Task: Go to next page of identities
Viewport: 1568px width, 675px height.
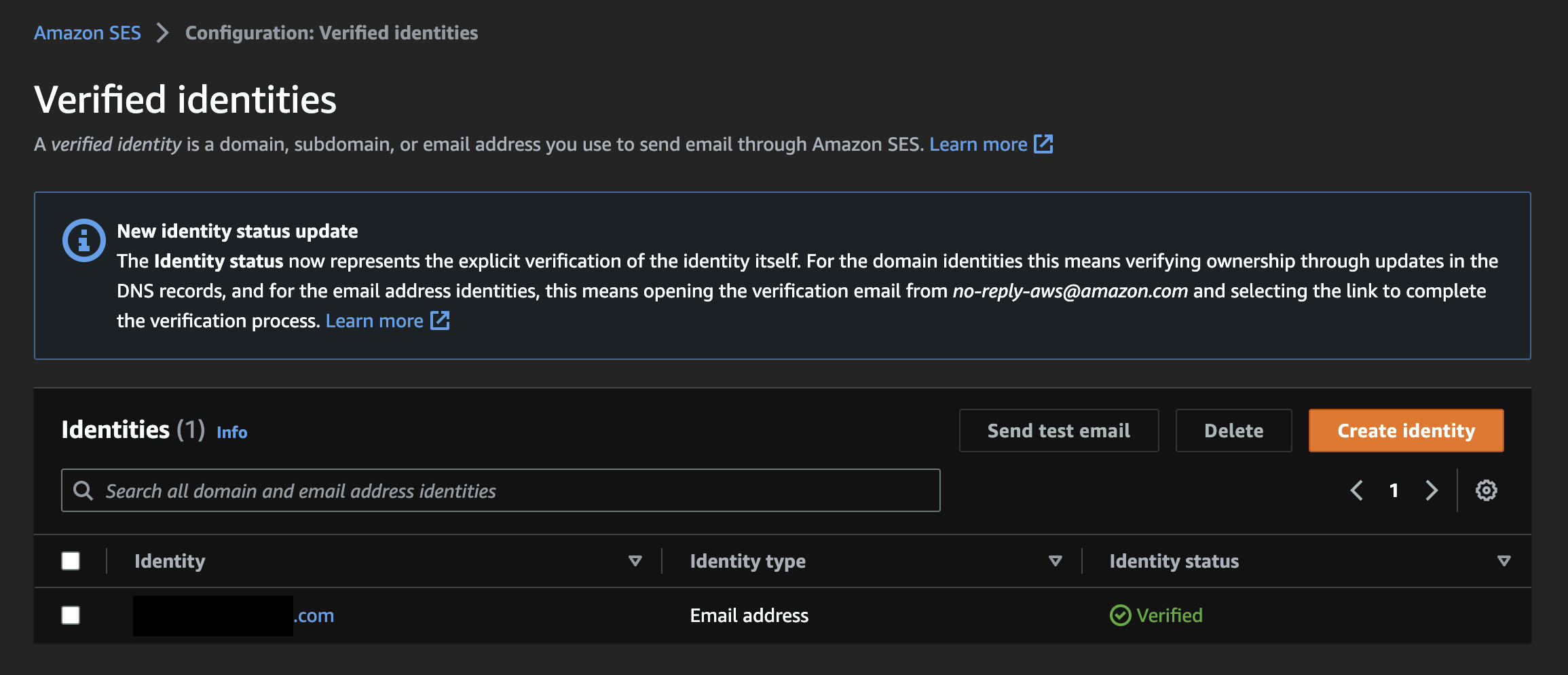Action: tap(1432, 490)
